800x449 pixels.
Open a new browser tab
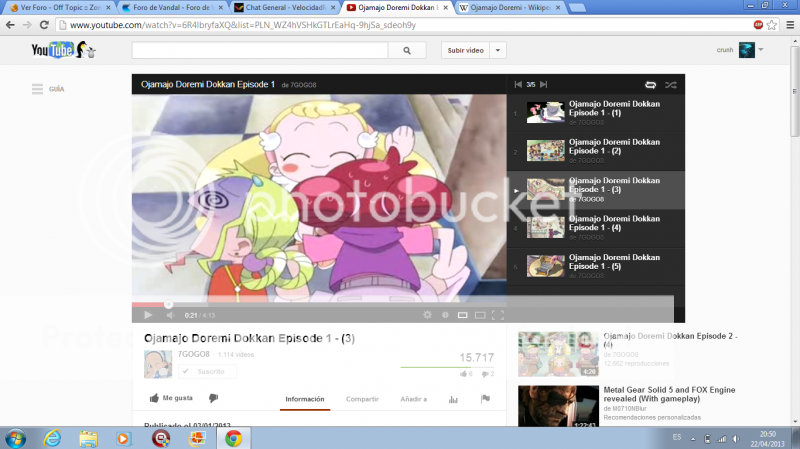tap(577, 8)
